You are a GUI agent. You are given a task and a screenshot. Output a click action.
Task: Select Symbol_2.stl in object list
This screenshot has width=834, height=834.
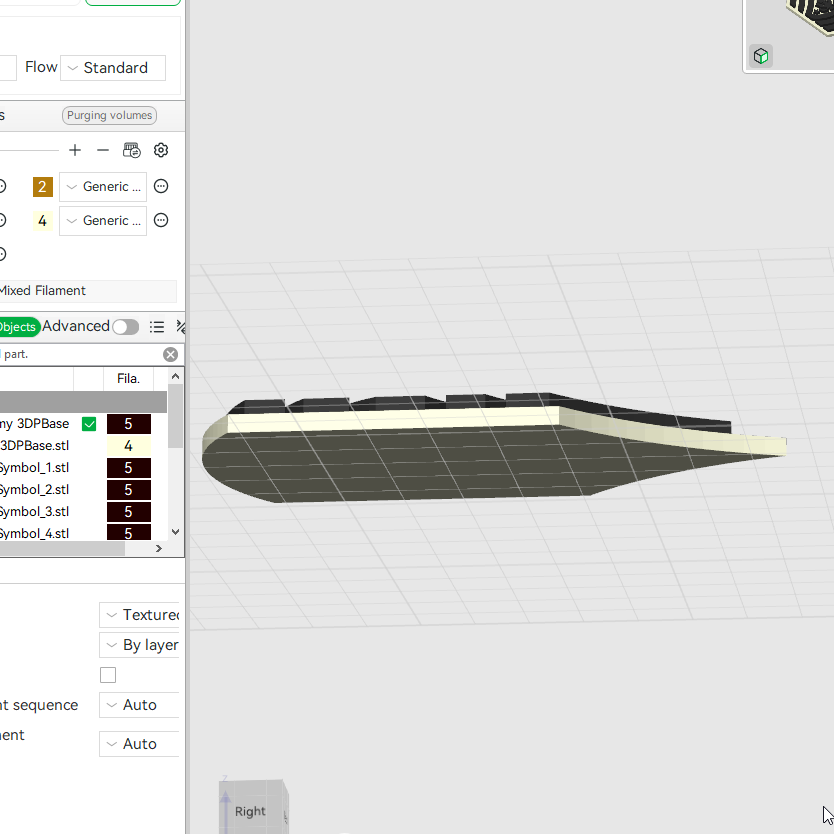pos(35,490)
